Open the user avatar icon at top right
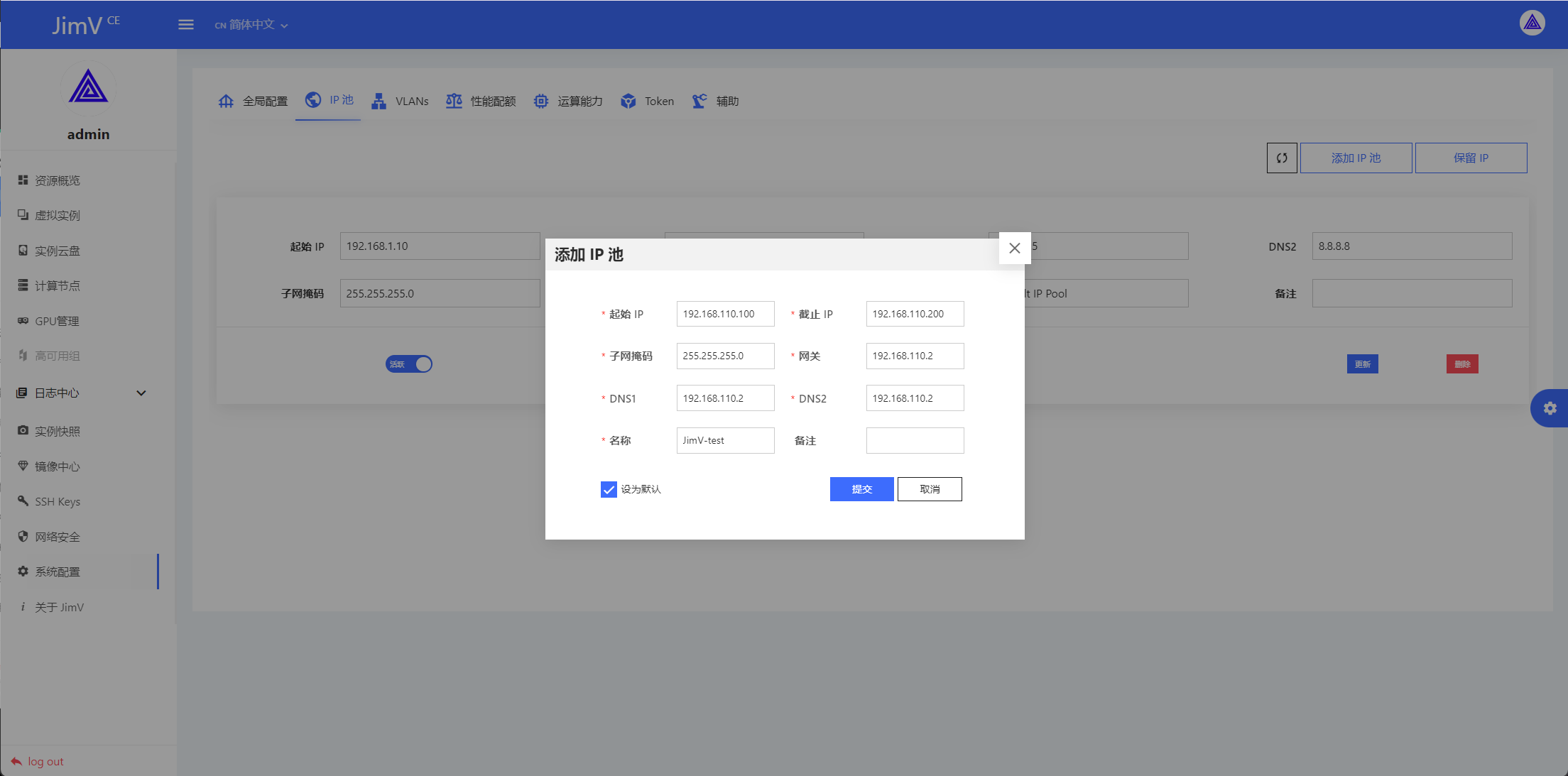 click(x=1532, y=23)
